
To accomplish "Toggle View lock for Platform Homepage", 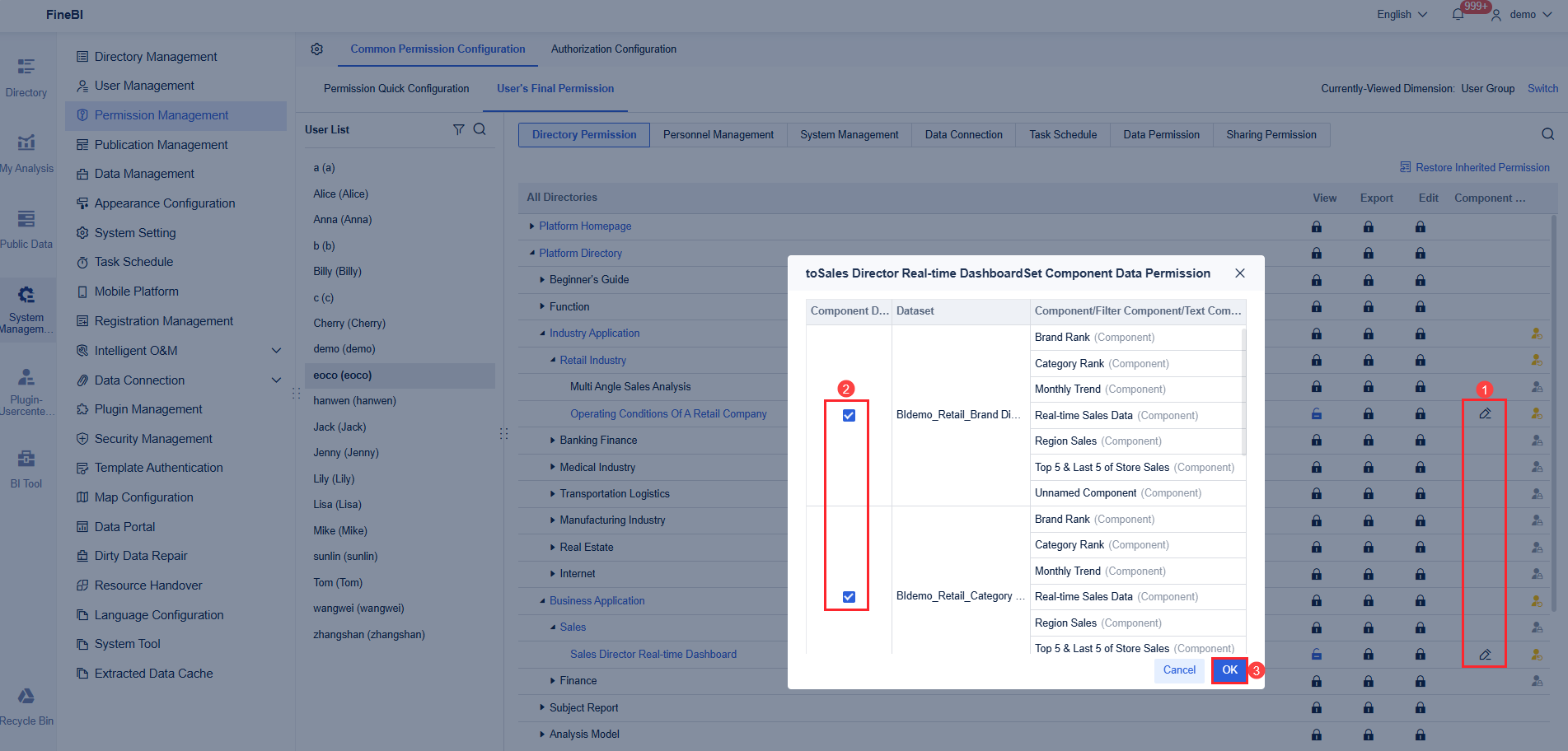I will click(x=1317, y=226).
